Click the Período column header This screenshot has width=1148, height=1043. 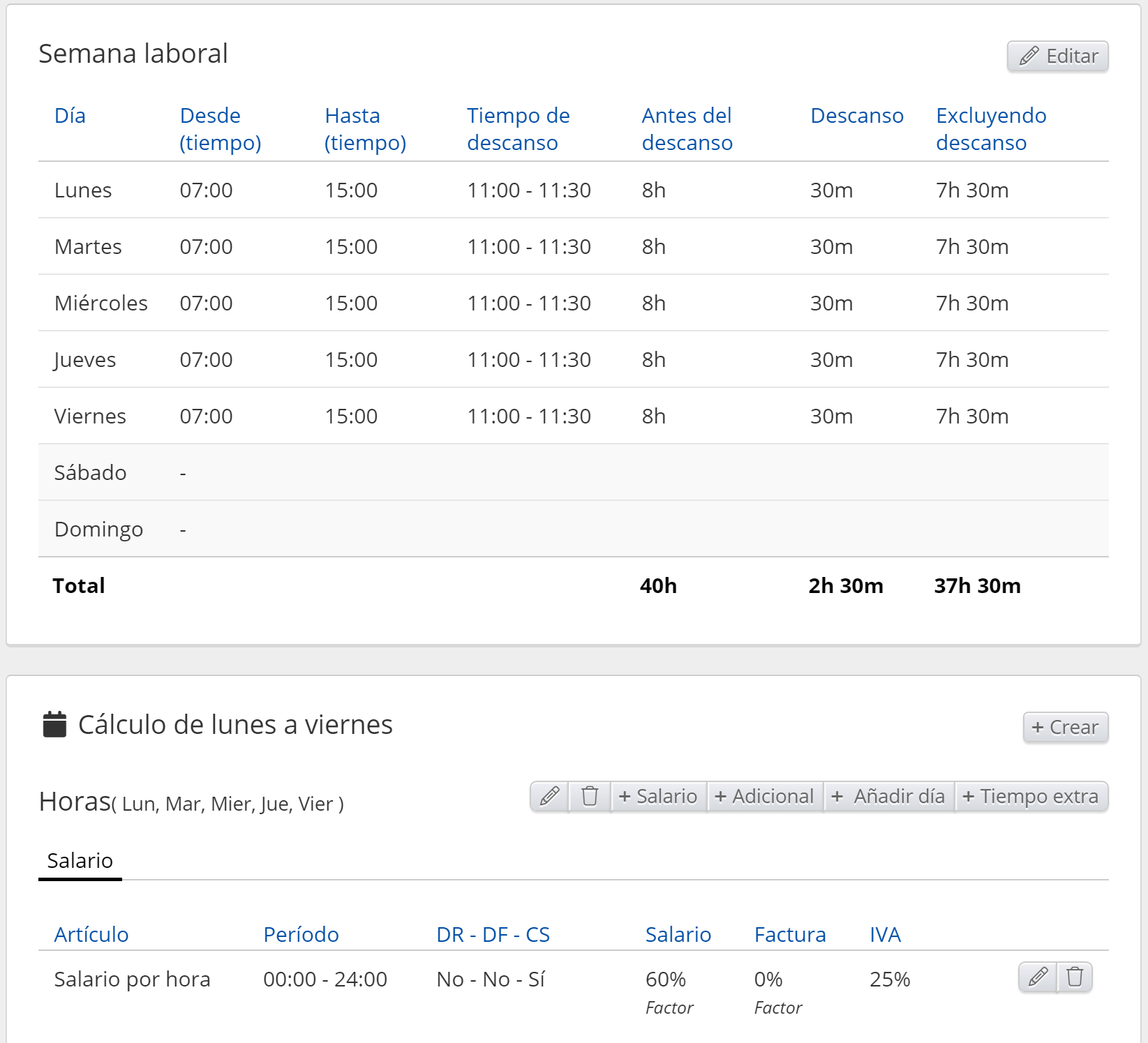tap(301, 934)
